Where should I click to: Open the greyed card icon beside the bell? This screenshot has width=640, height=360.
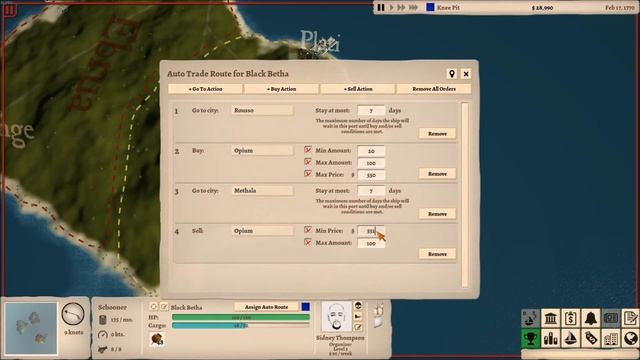point(611,318)
